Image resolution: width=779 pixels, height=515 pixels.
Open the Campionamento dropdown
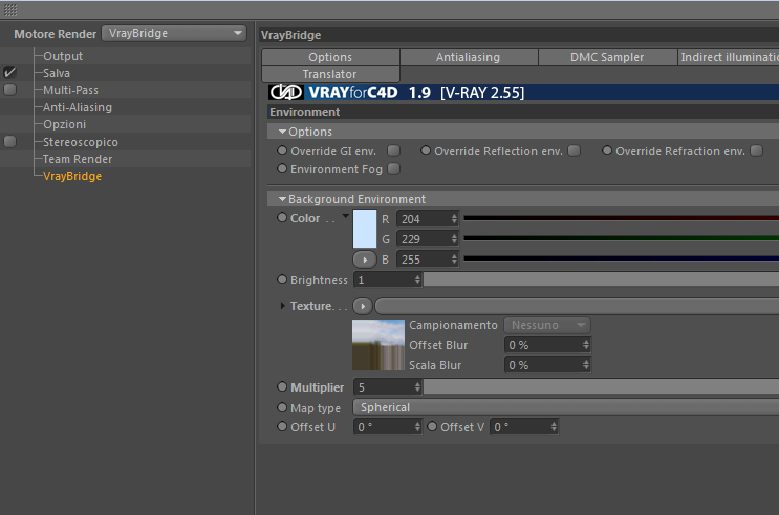point(547,325)
